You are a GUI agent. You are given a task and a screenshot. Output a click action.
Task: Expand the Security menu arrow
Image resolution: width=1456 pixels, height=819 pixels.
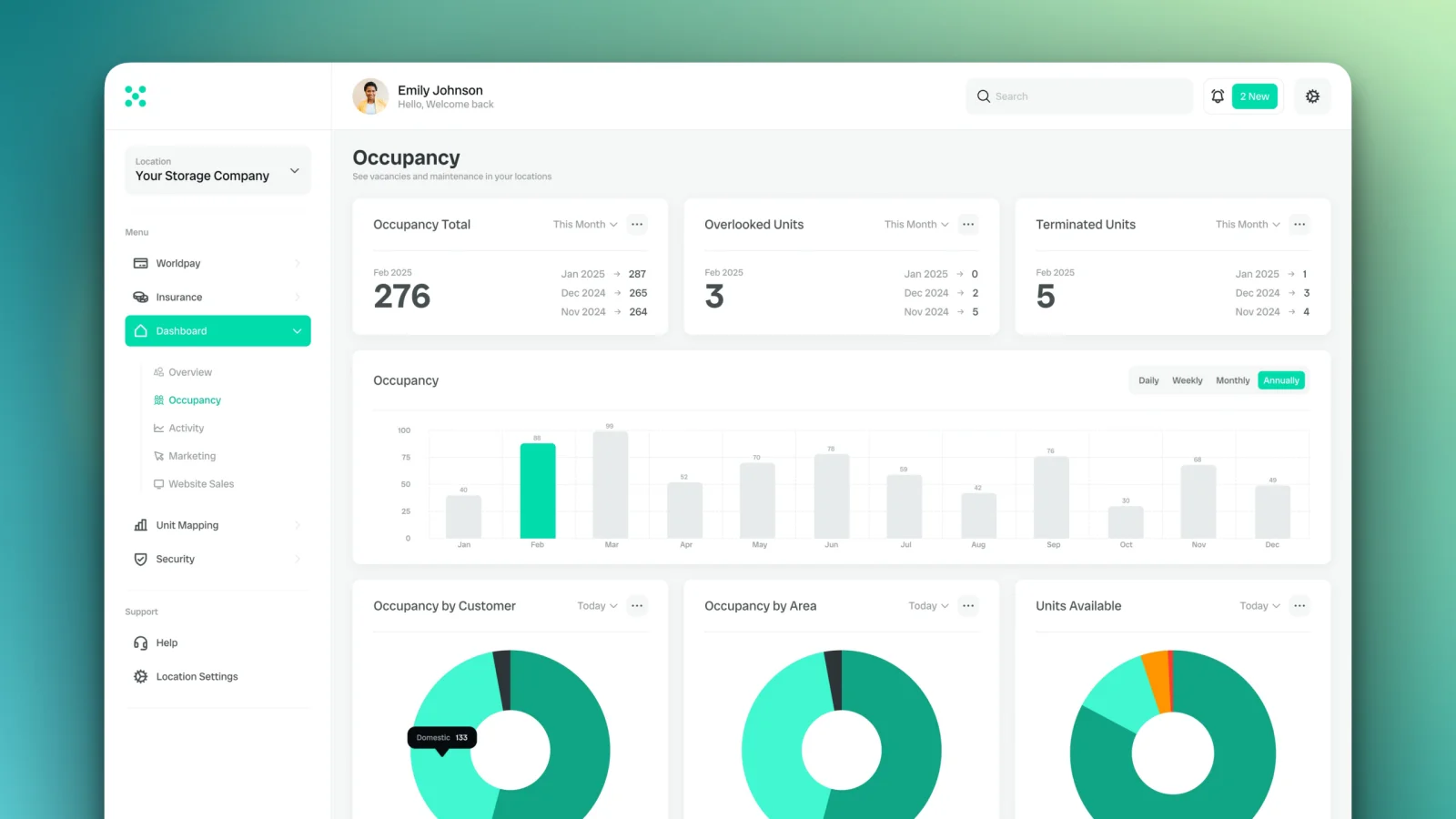(x=298, y=559)
